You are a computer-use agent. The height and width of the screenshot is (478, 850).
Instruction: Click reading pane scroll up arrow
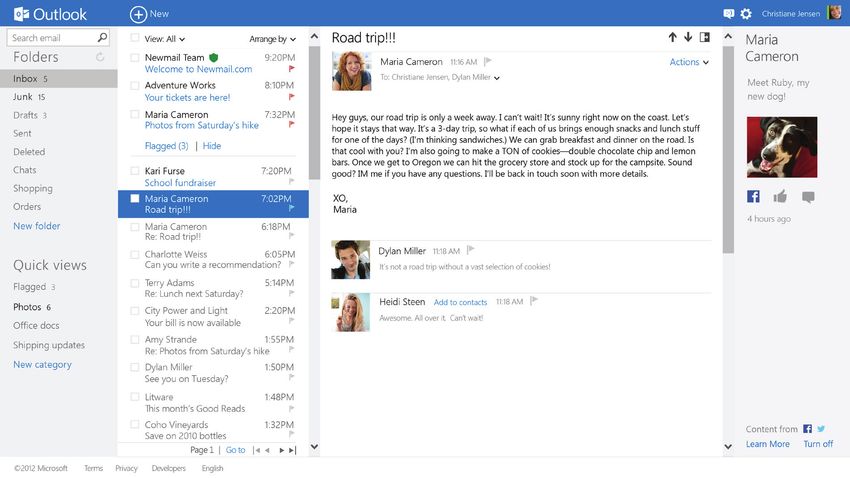[x=728, y=36]
